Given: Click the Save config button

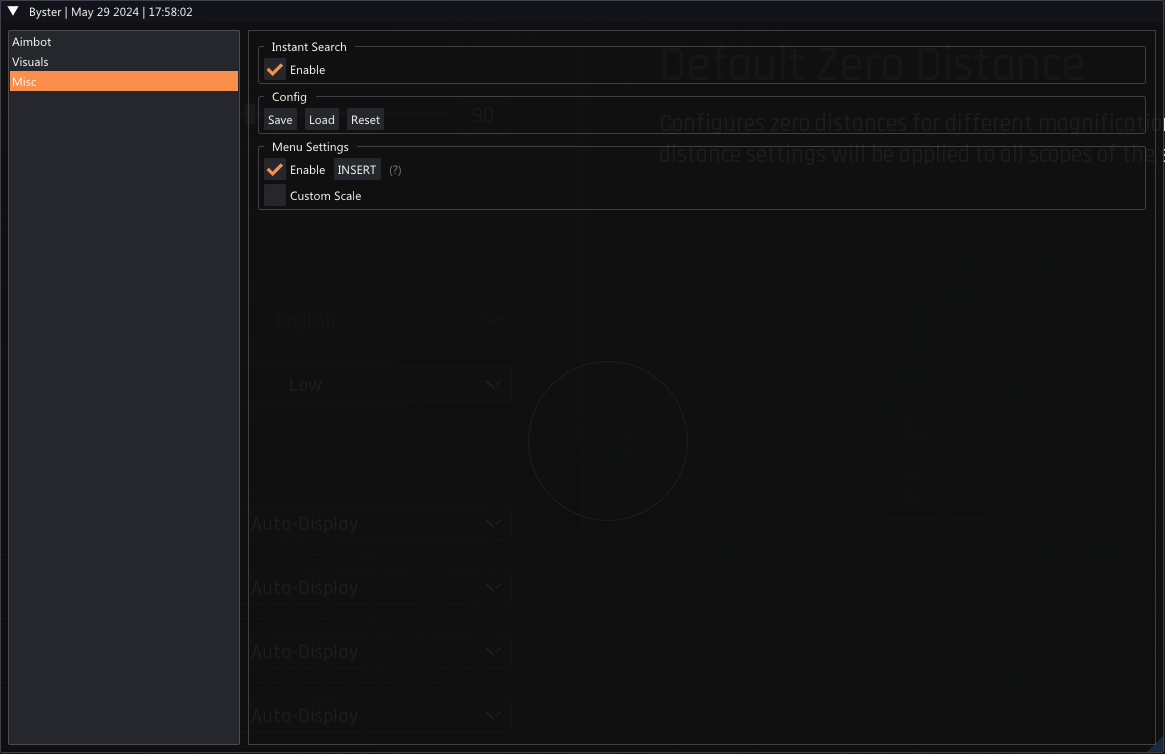Looking at the screenshot, I should (280, 120).
